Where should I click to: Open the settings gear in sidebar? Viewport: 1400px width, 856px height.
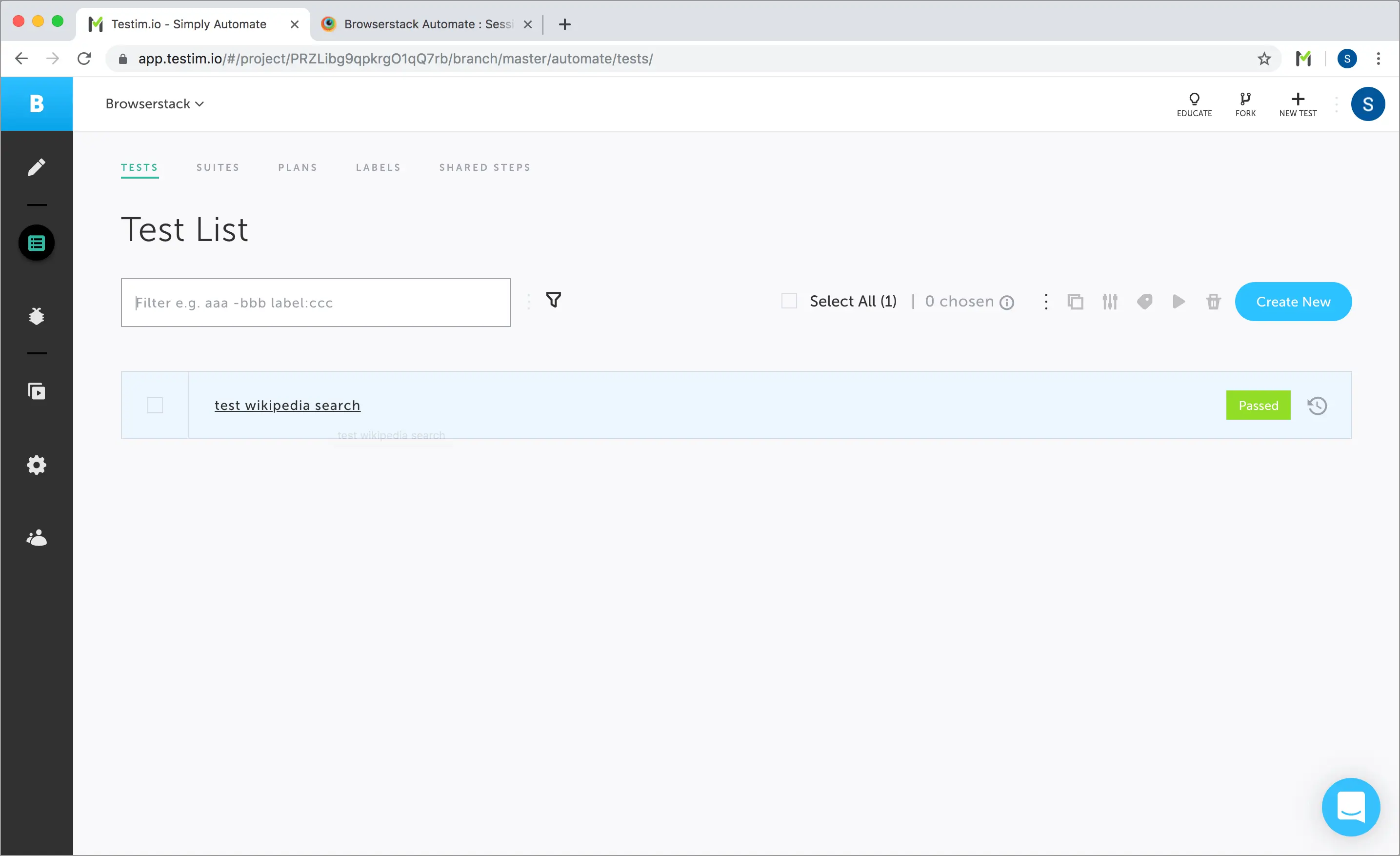[37, 465]
